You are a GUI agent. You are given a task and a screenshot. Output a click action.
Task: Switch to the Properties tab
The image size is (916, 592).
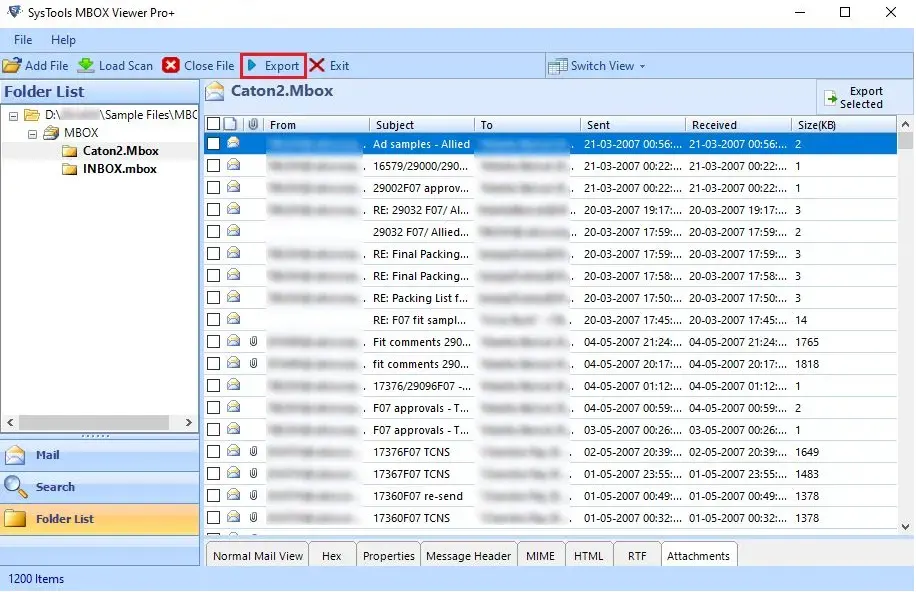click(388, 556)
